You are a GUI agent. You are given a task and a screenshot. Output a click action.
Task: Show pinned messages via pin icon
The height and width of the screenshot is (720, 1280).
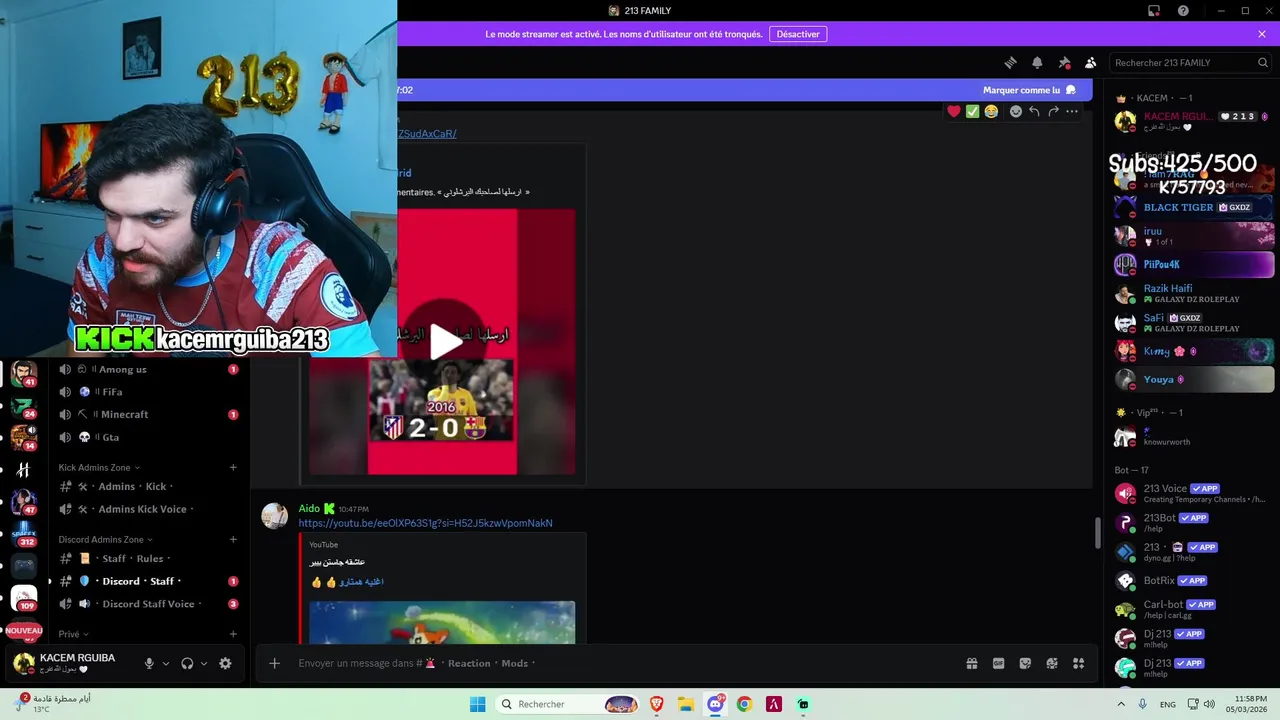click(1064, 62)
